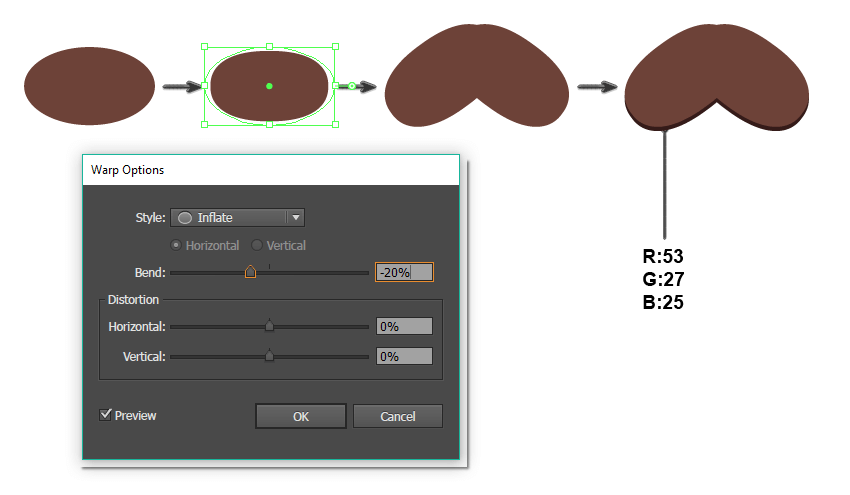The height and width of the screenshot is (495, 850).
Task: Click the green center point of selected ellipse
Action: [269, 86]
